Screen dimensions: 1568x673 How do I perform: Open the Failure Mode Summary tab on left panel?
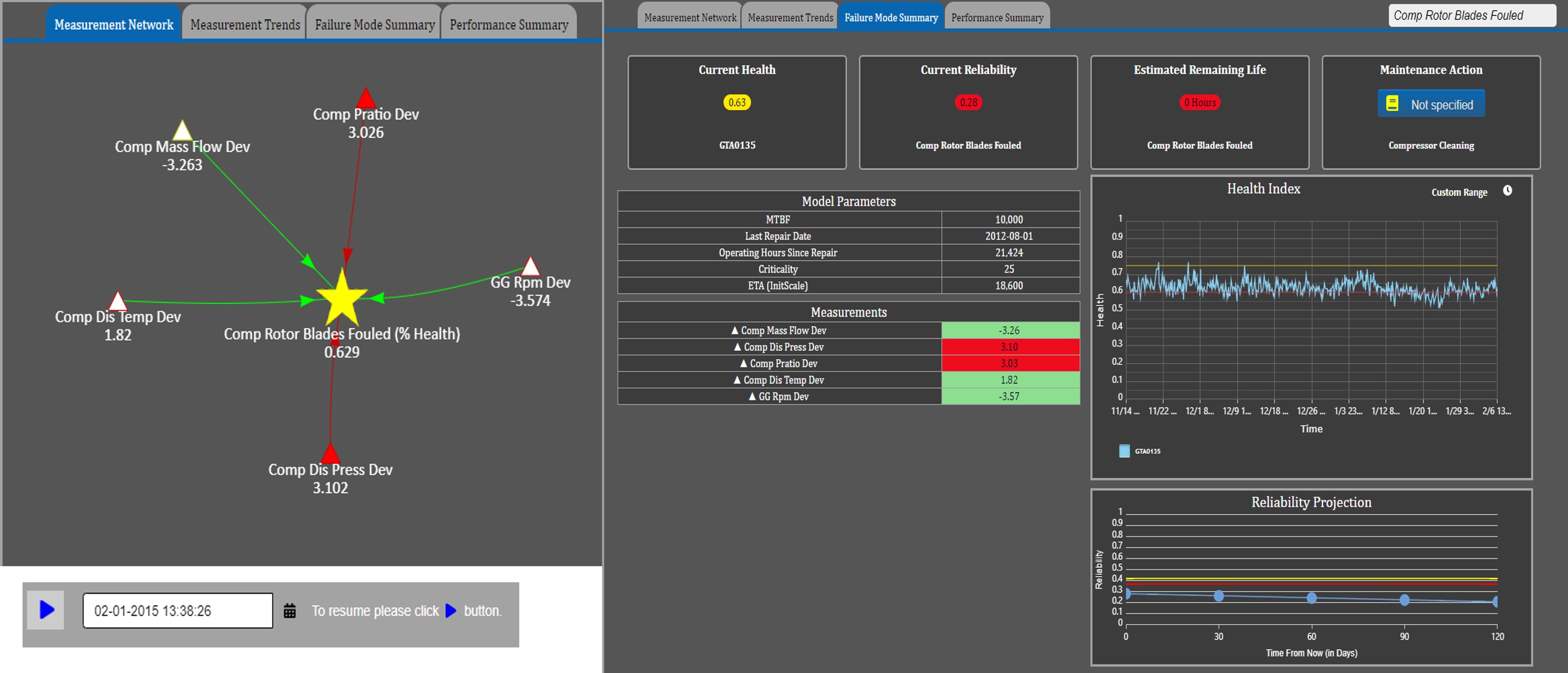tap(374, 25)
